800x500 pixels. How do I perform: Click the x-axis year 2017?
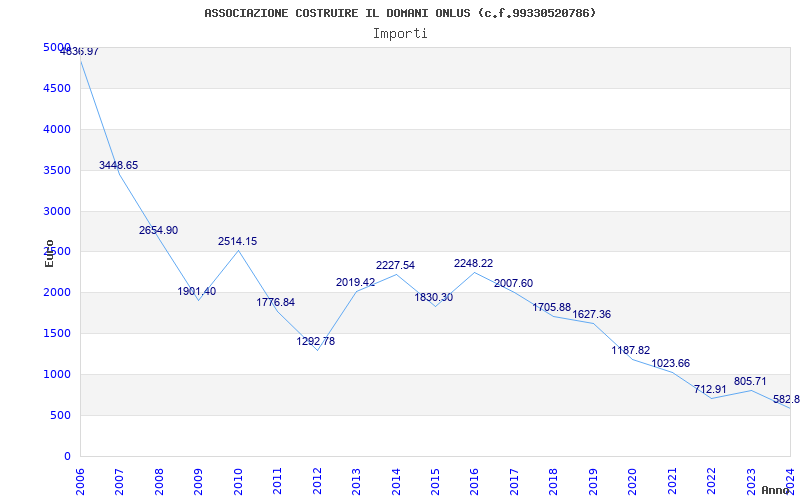click(514, 481)
